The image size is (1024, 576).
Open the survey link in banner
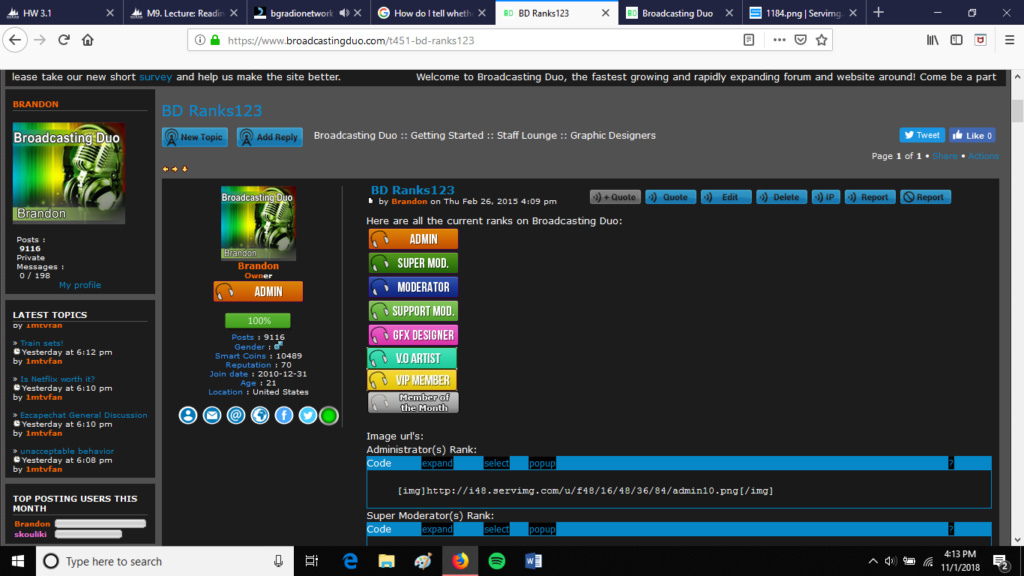click(x=155, y=76)
